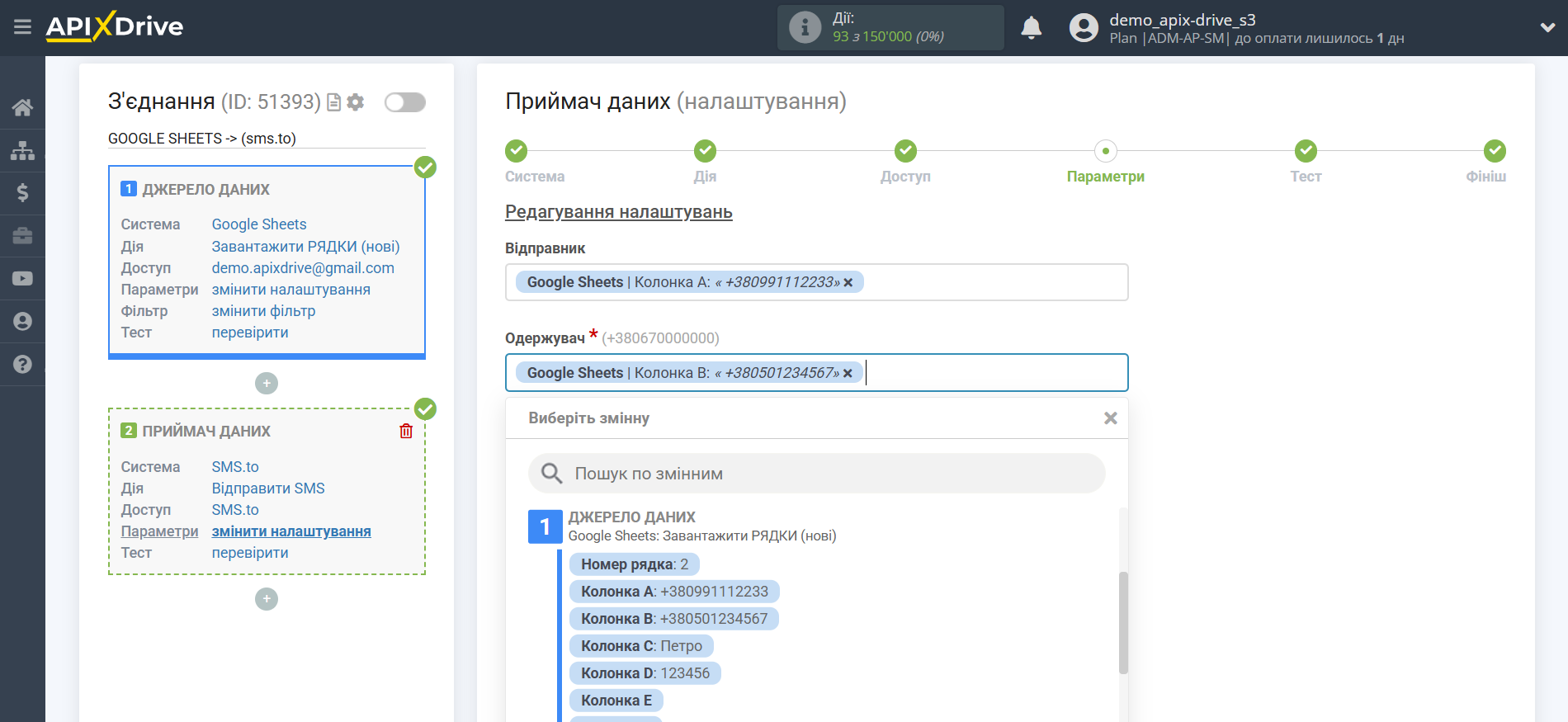The height and width of the screenshot is (722, 1568).
Task: Add step between source and receiver
Action: pyautogui.click(x=267, y=384)
